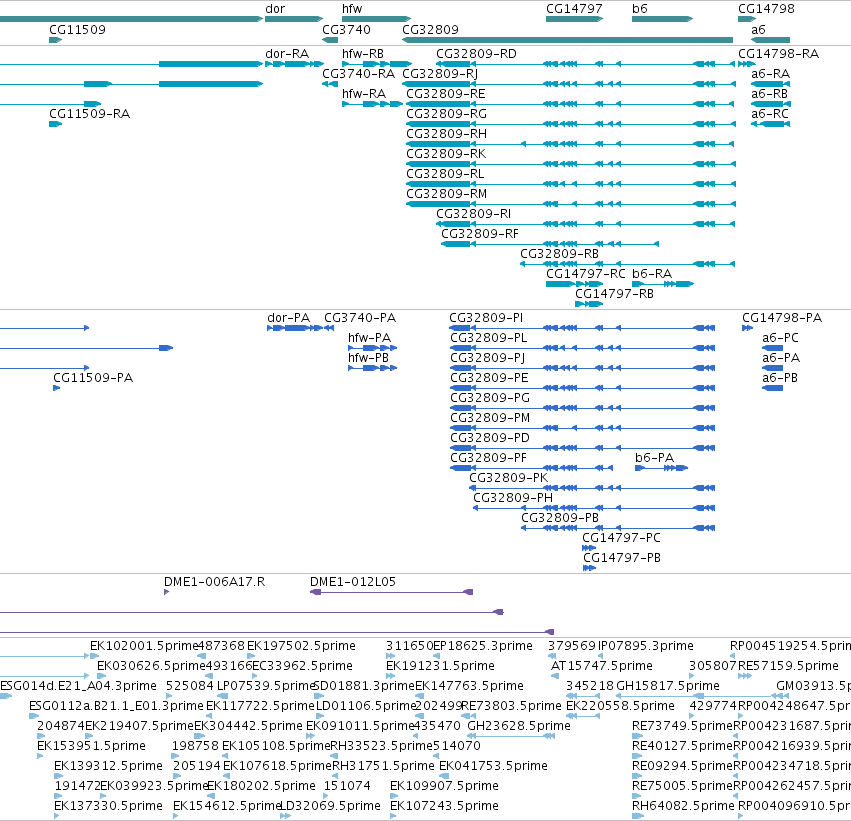Click the dor-RA transcript label
851x821 pixels.
pos(287,54)
